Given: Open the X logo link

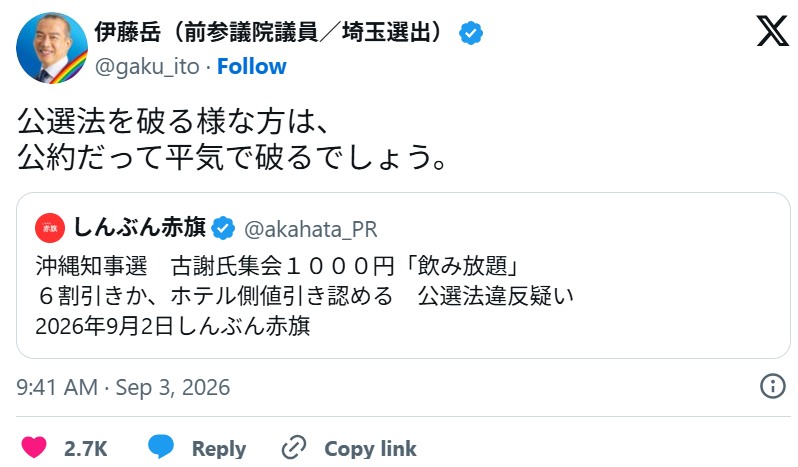Looking at the screenshot, I should (772, 32).
